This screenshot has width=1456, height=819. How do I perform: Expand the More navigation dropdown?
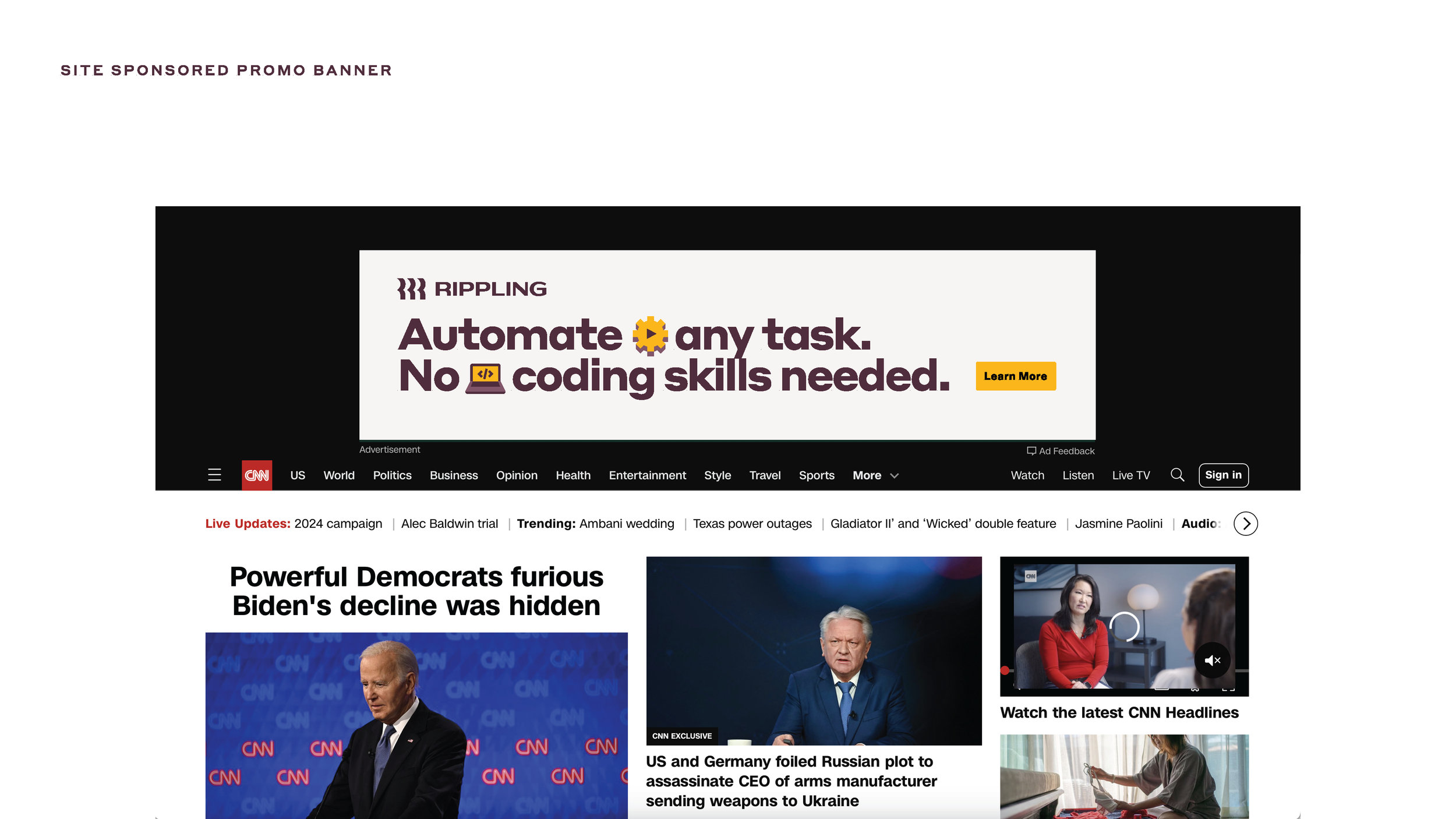pyautogui.click(x=875, y=475)
